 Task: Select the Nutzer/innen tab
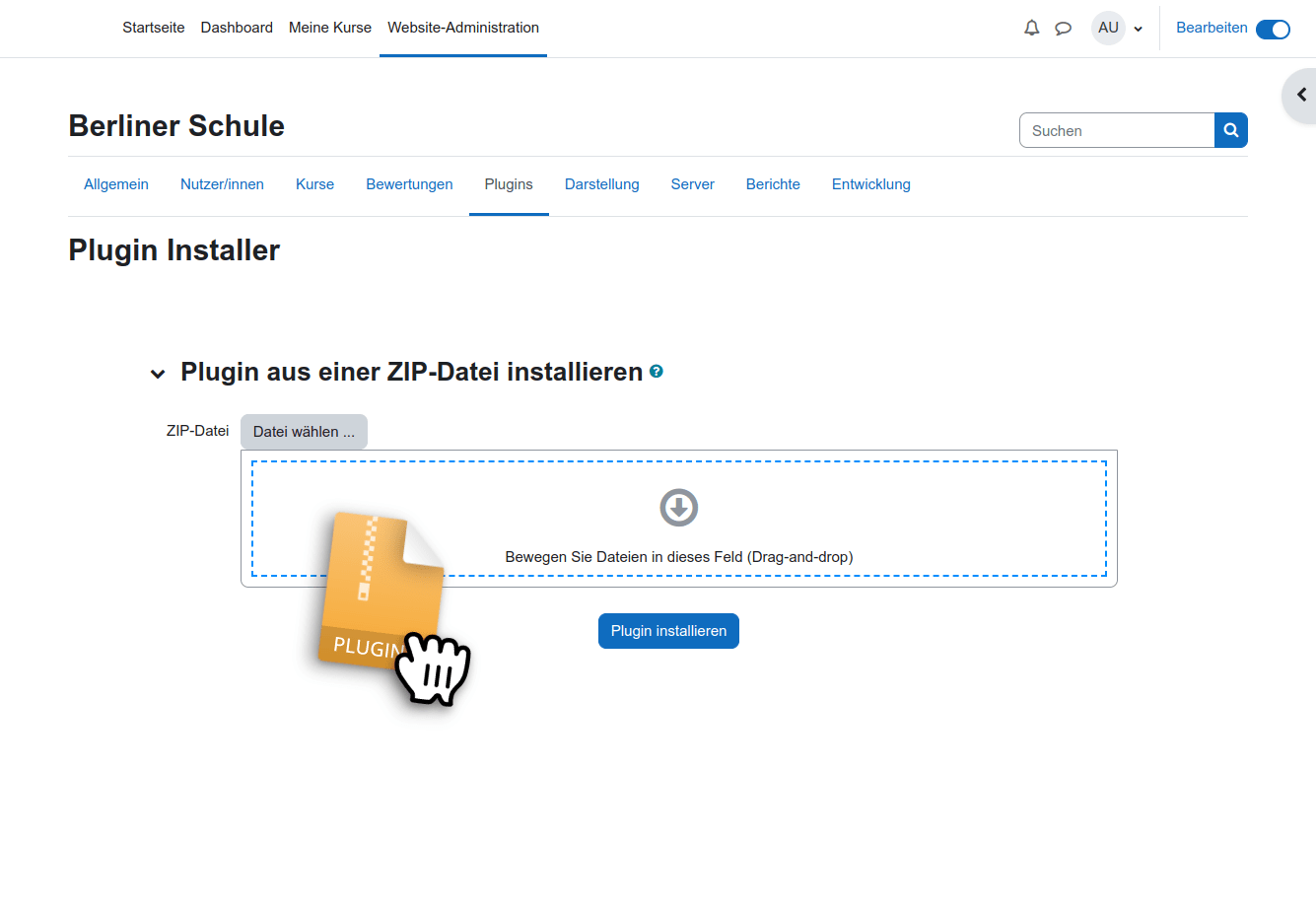point(222,184)
